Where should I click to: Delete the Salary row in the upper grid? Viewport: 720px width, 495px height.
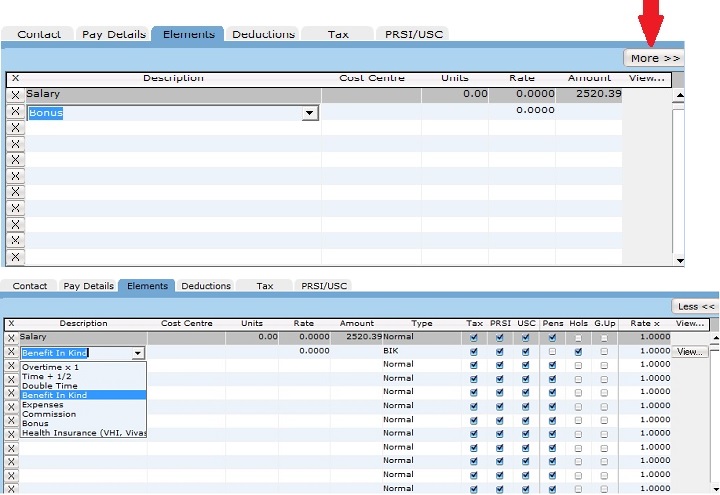point(15,95)
